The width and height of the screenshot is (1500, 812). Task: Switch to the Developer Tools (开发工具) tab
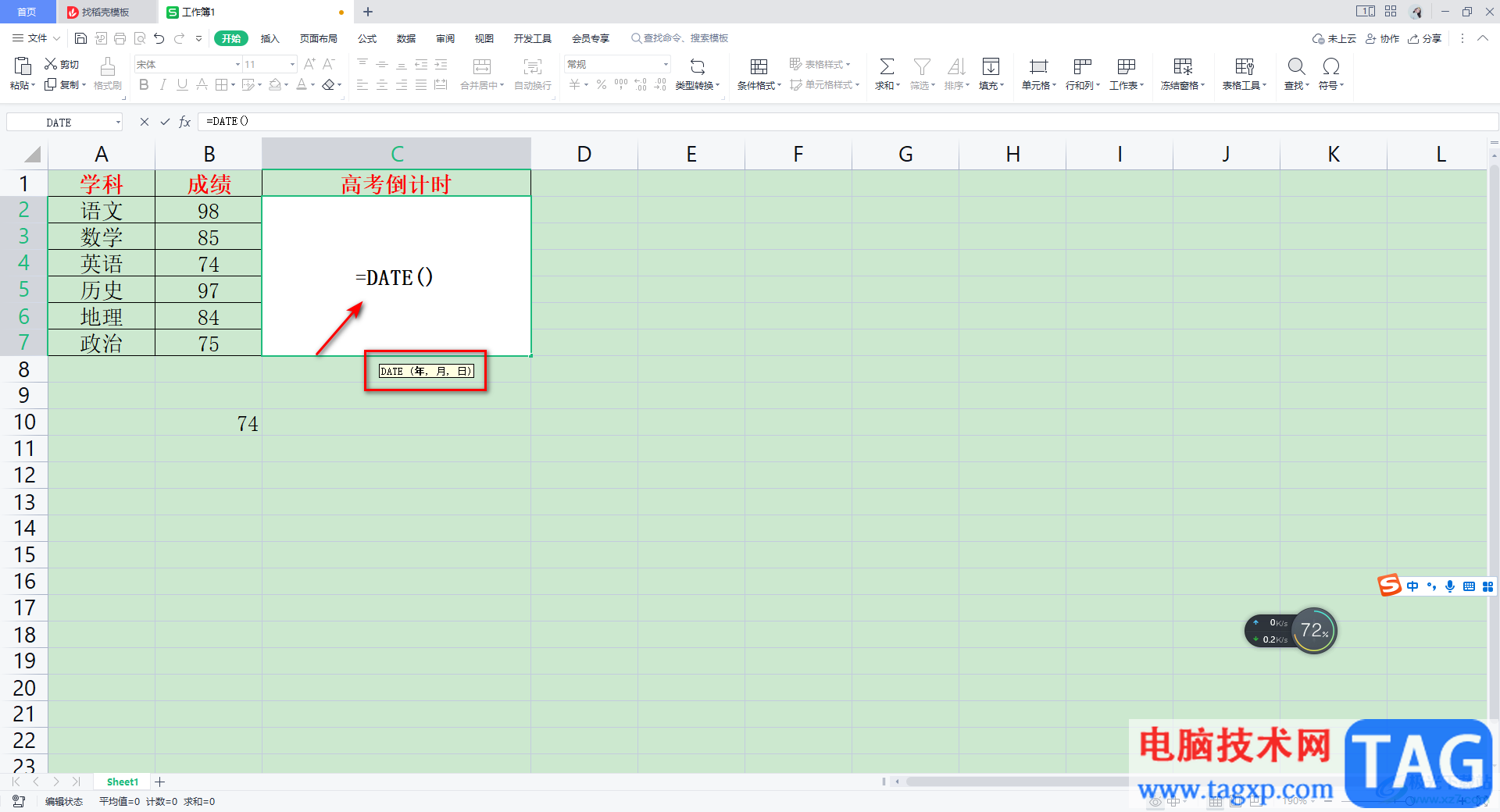tap(533, 38)
